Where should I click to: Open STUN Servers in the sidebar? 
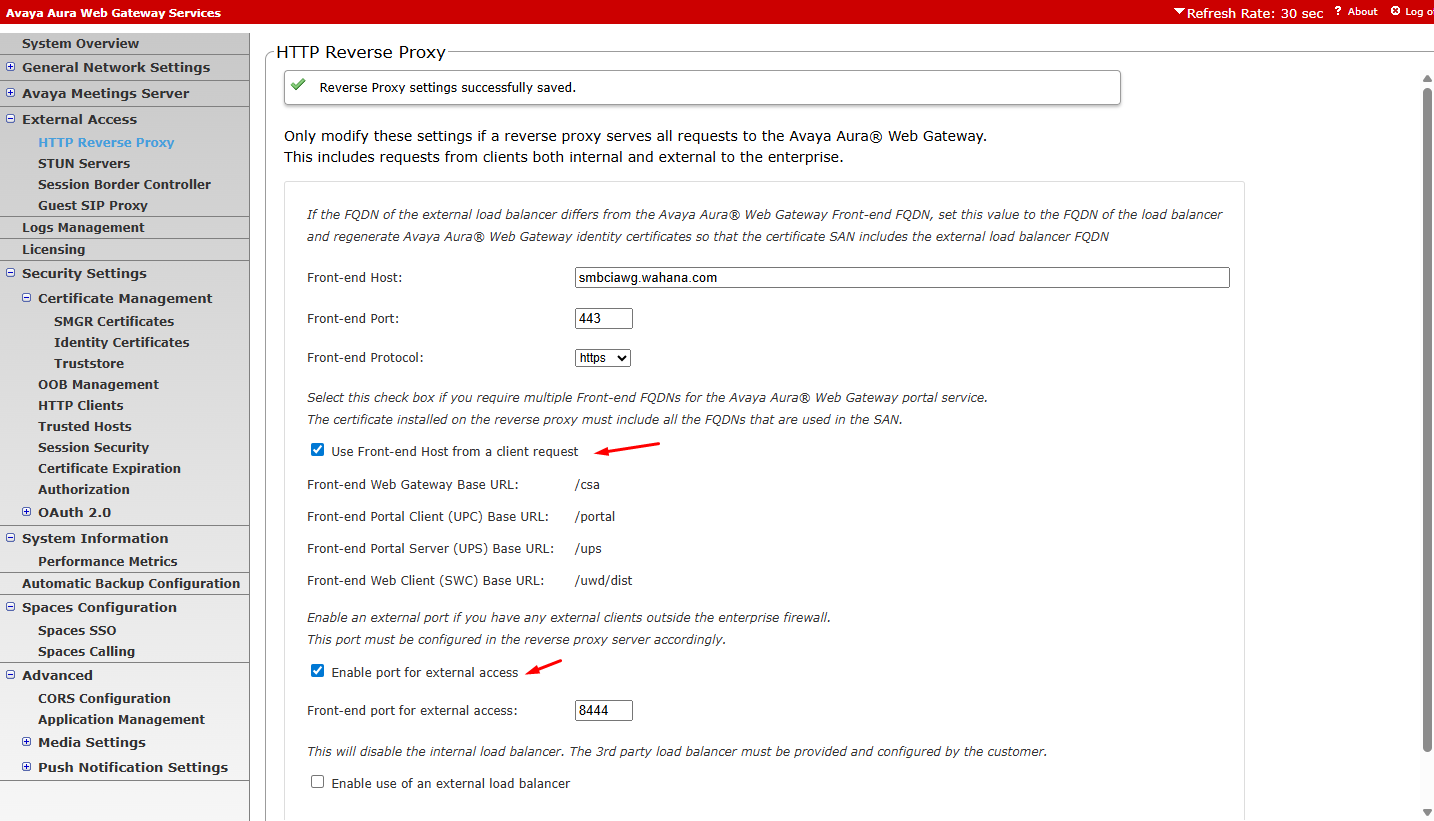84,163
